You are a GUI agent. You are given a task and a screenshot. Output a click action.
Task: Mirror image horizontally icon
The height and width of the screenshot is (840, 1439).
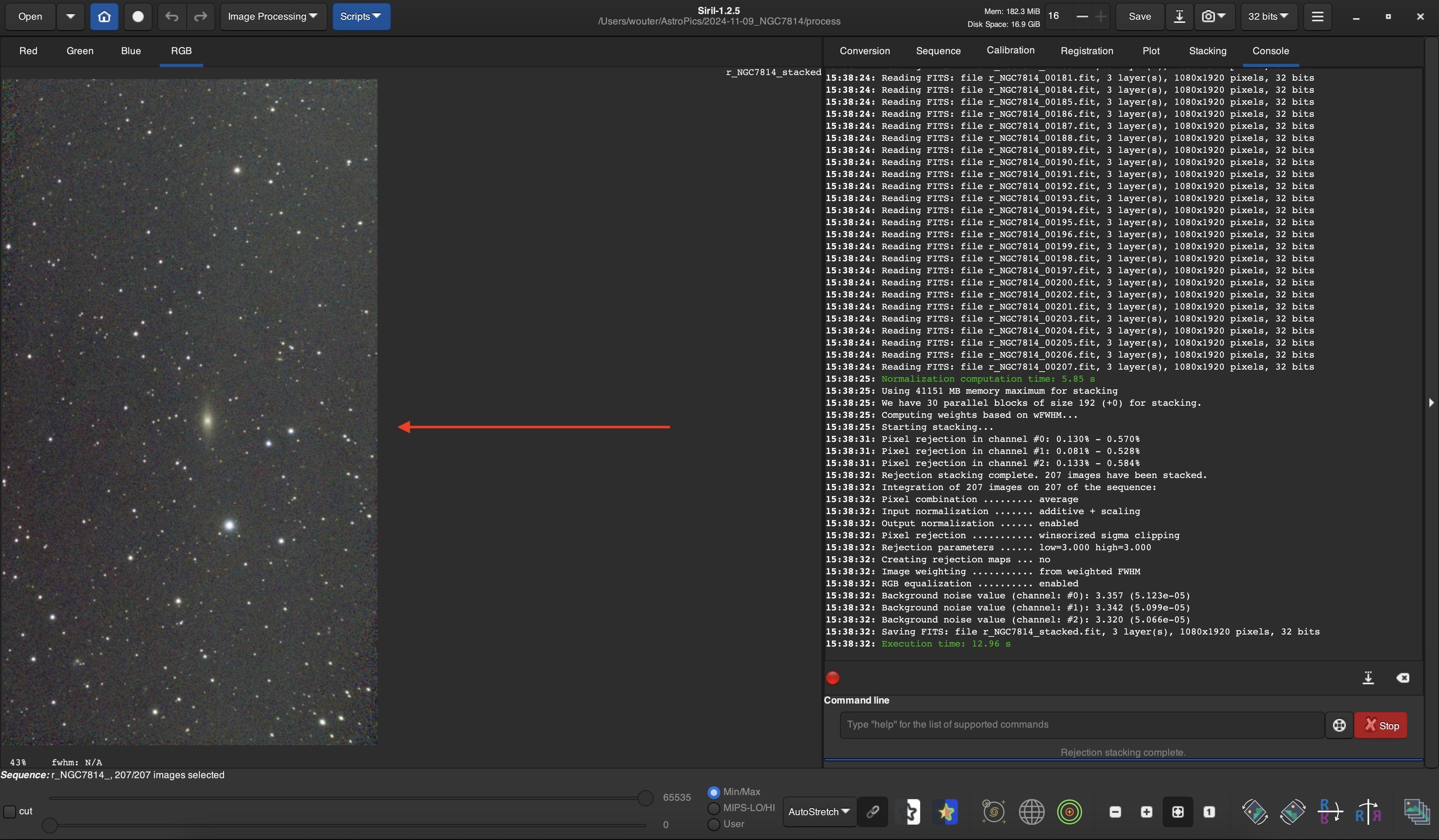pyautogui.click(x=1368, y=812)
